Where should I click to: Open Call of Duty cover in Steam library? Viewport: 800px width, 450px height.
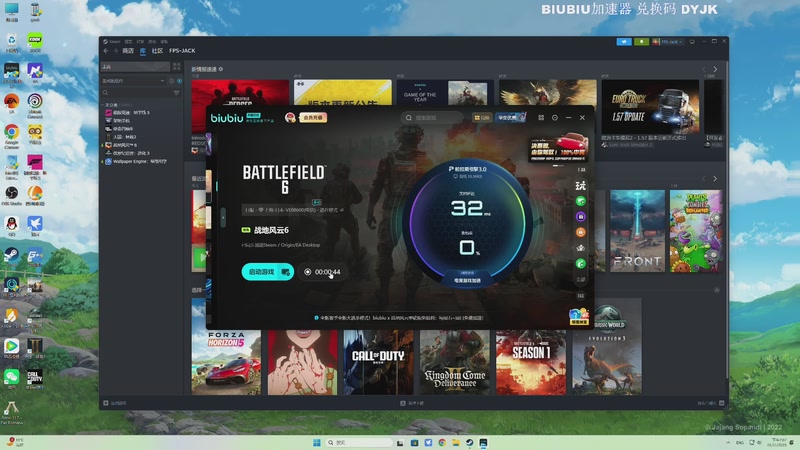[x=378, y=362]
